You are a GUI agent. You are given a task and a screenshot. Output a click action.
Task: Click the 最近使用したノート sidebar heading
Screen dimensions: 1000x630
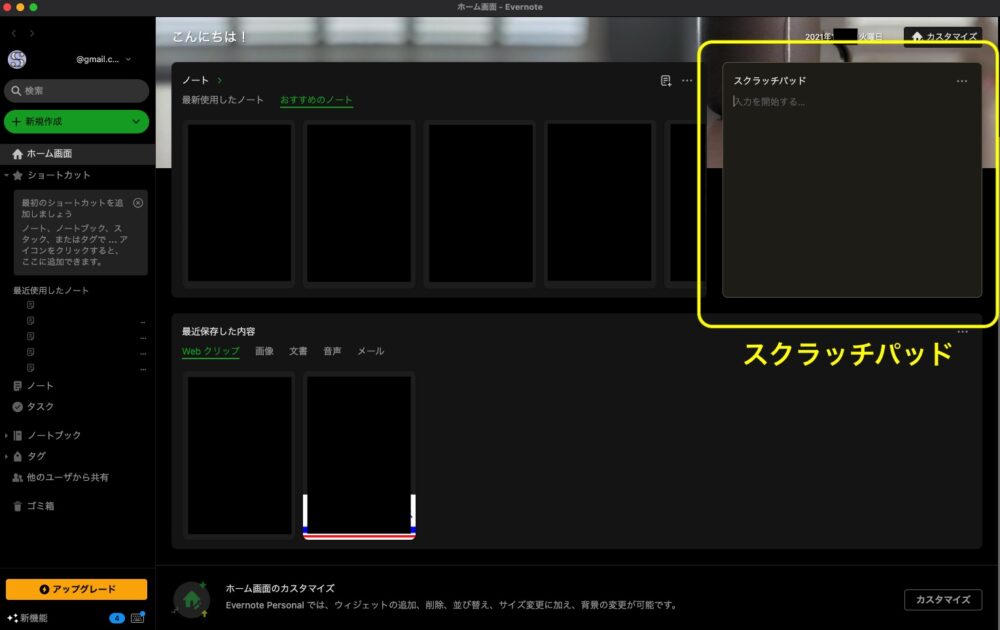51,290
